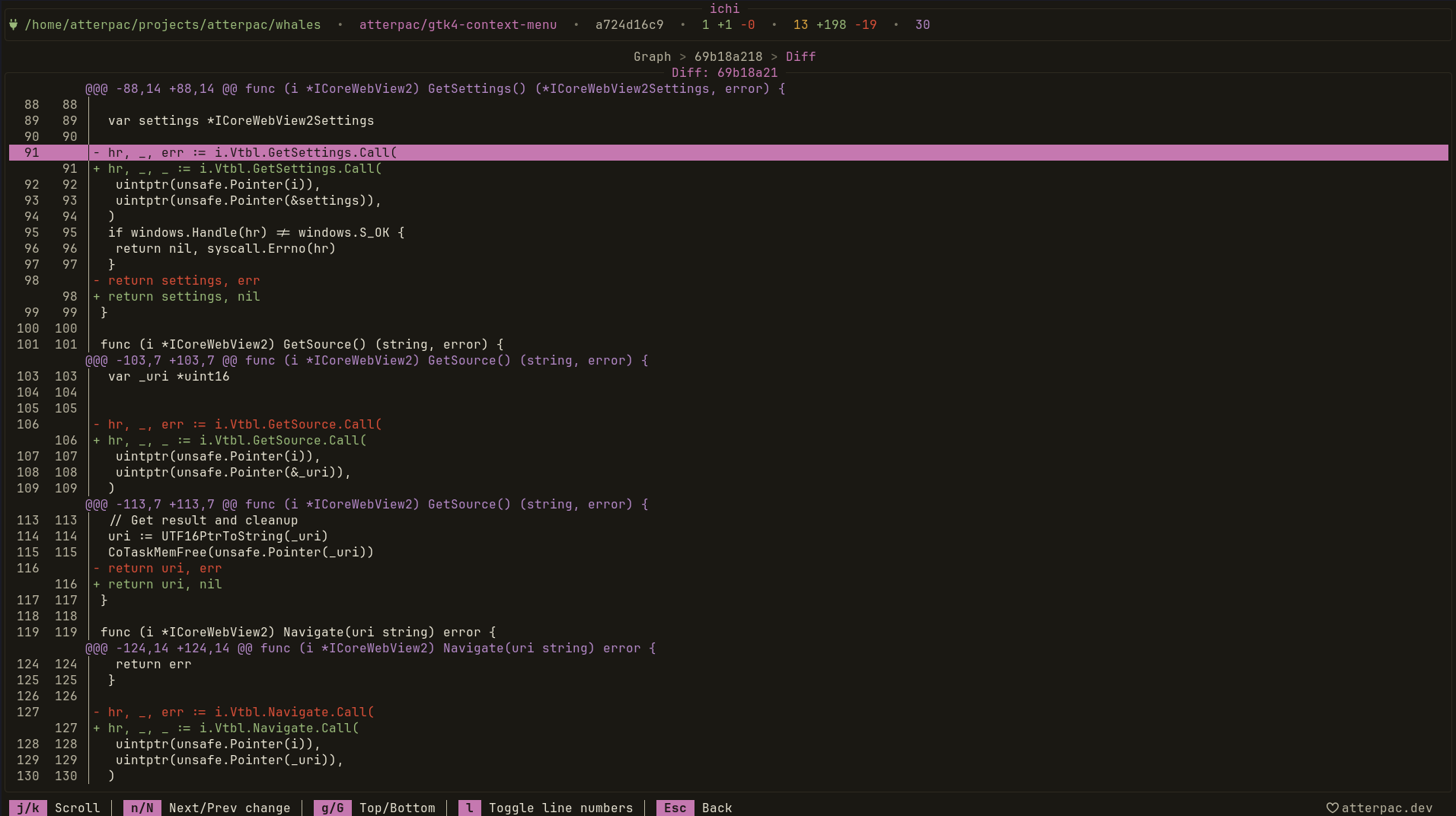
Task: Click the added line 'hr, _, _ := i.Vtbl.GetSource.Call('
Action: pyautogui.click(x=230, y=440)
